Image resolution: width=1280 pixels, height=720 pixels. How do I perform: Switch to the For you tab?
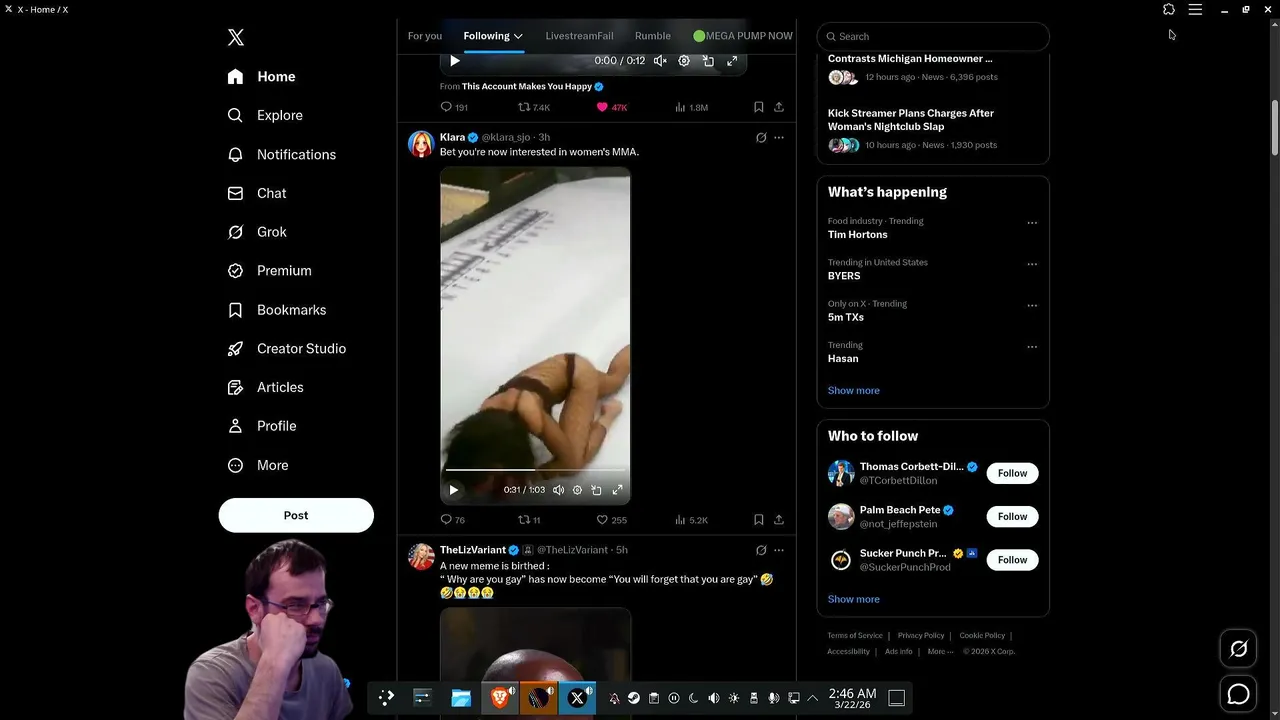point(425,36)
